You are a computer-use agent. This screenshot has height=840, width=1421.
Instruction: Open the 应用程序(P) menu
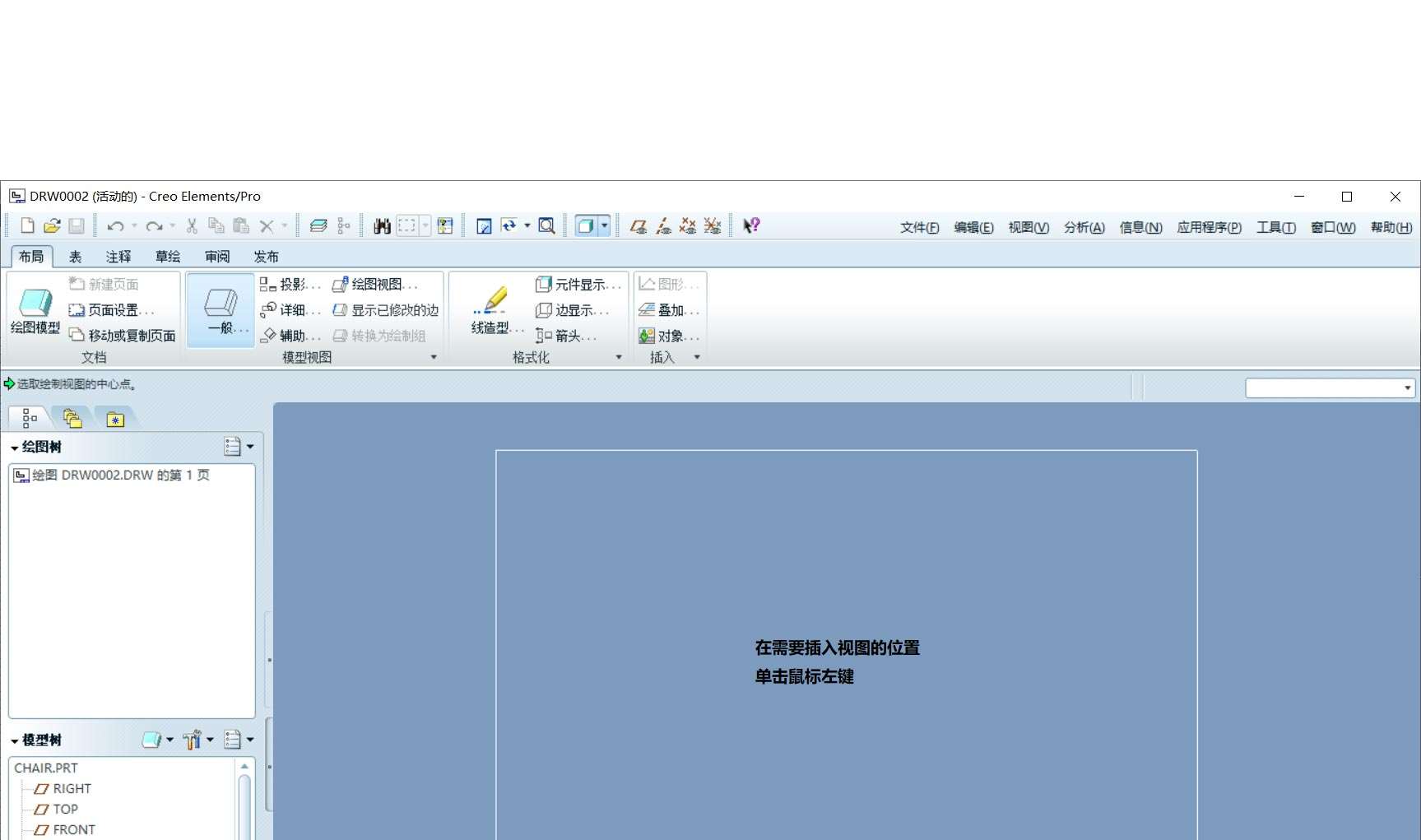1209,228
